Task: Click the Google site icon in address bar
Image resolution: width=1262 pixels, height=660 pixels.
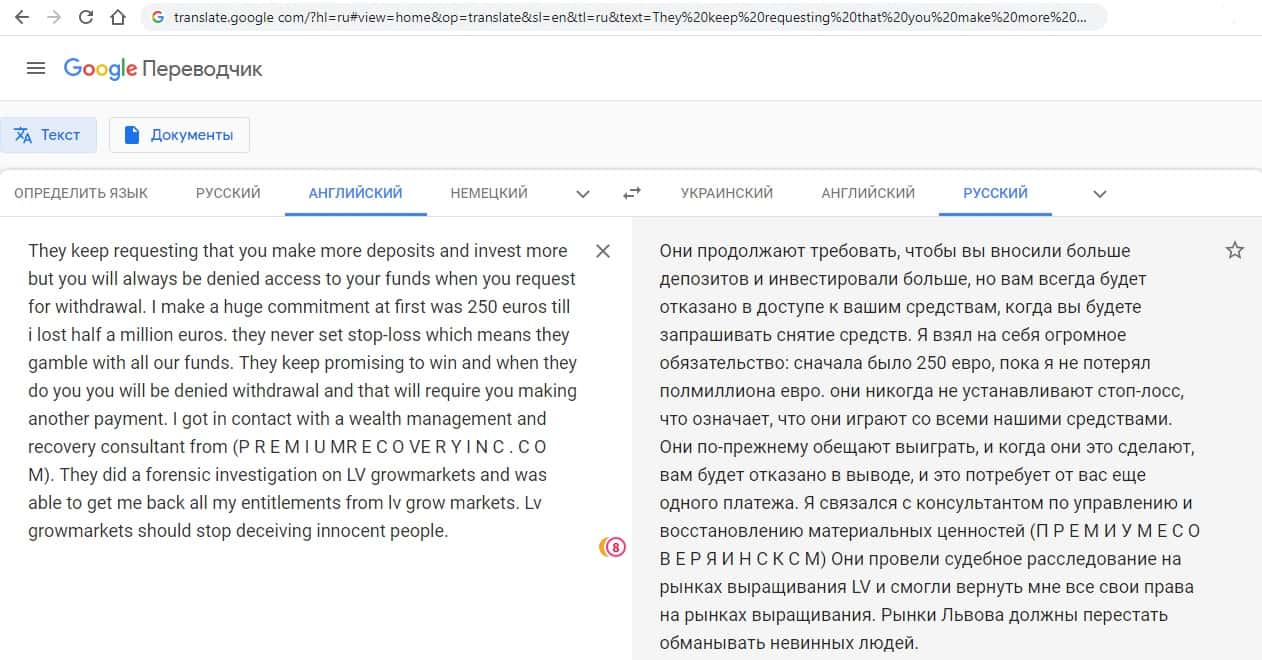Action: 158,17
